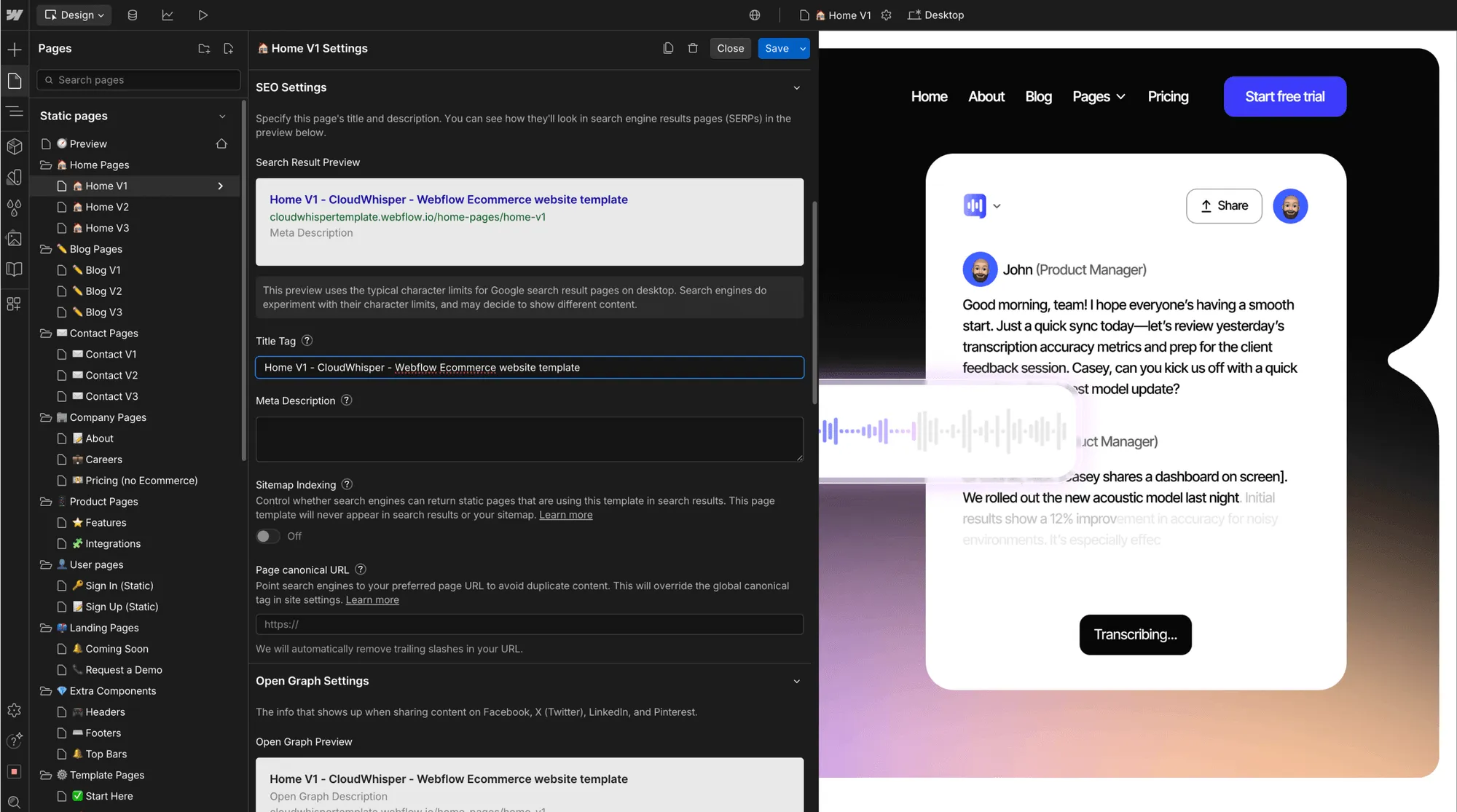Image resolution: width=1457 pixels, height=812 pixels.
Task: Start preview mode with the play icon
Action: (x=203, y=15)
